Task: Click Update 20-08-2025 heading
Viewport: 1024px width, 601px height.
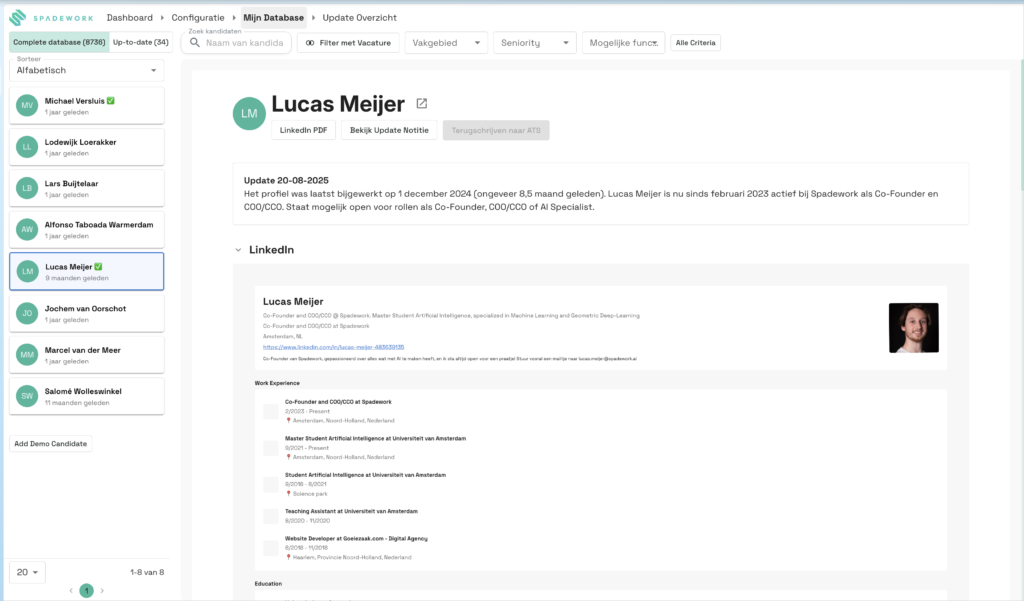Action: tap(286, 180)
